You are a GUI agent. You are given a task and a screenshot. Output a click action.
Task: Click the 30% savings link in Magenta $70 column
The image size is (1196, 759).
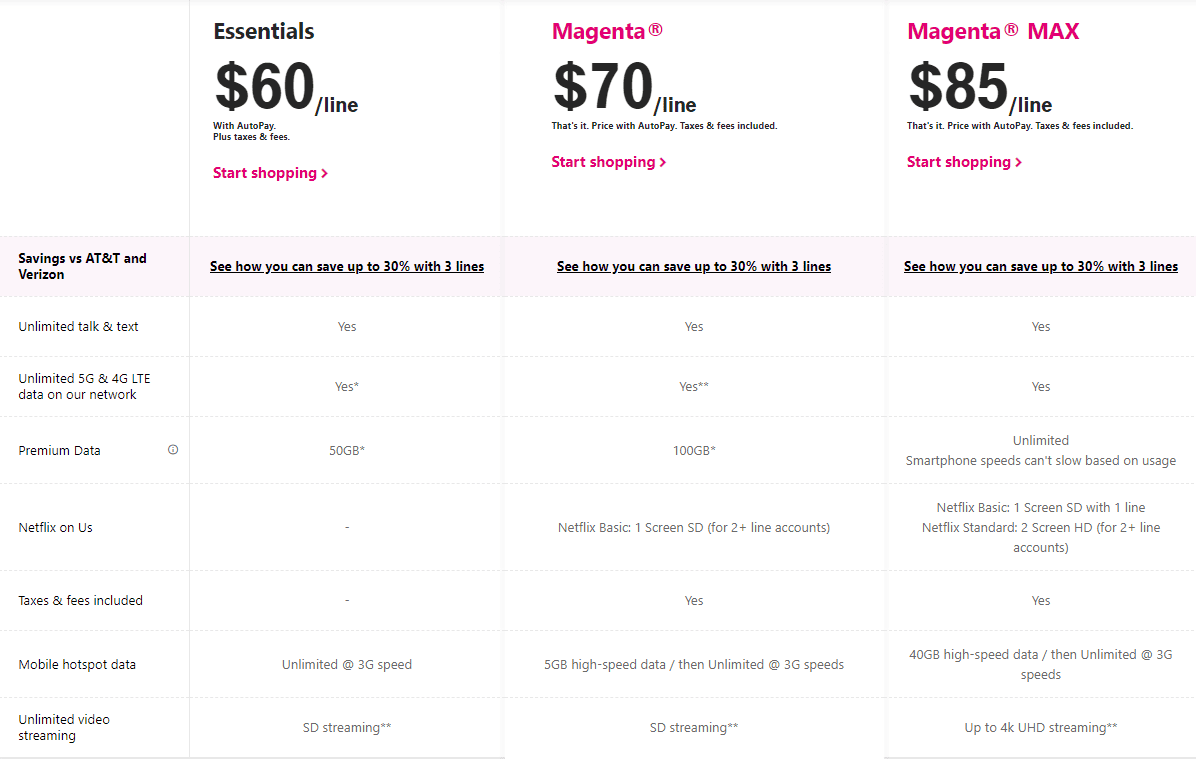point(694,266)
